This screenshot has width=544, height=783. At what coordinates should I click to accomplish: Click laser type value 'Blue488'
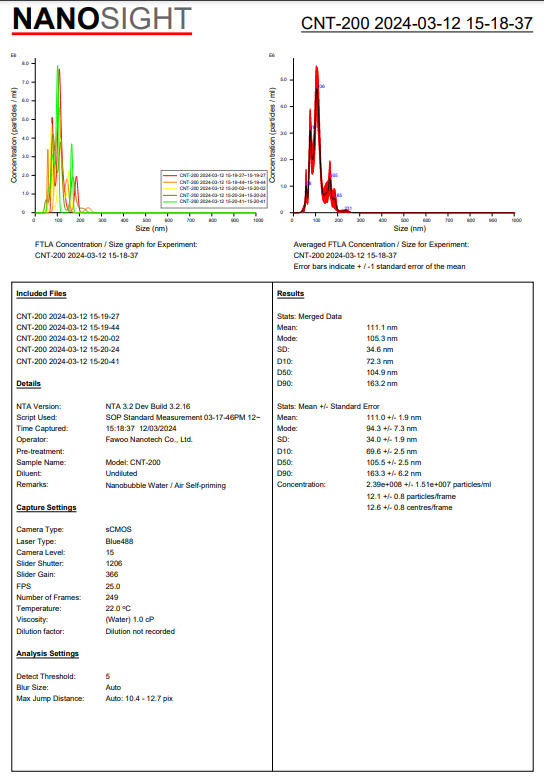pos(119,541)
